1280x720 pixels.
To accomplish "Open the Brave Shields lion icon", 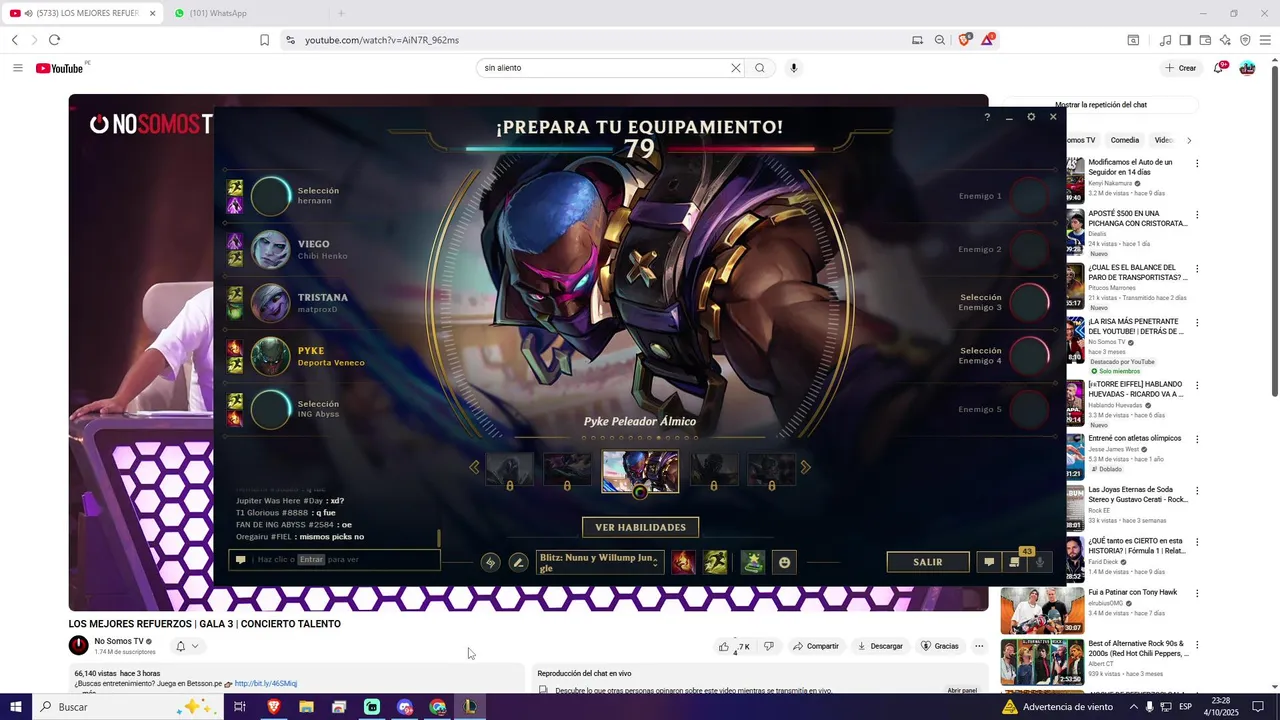I will [x=965, y=40].
